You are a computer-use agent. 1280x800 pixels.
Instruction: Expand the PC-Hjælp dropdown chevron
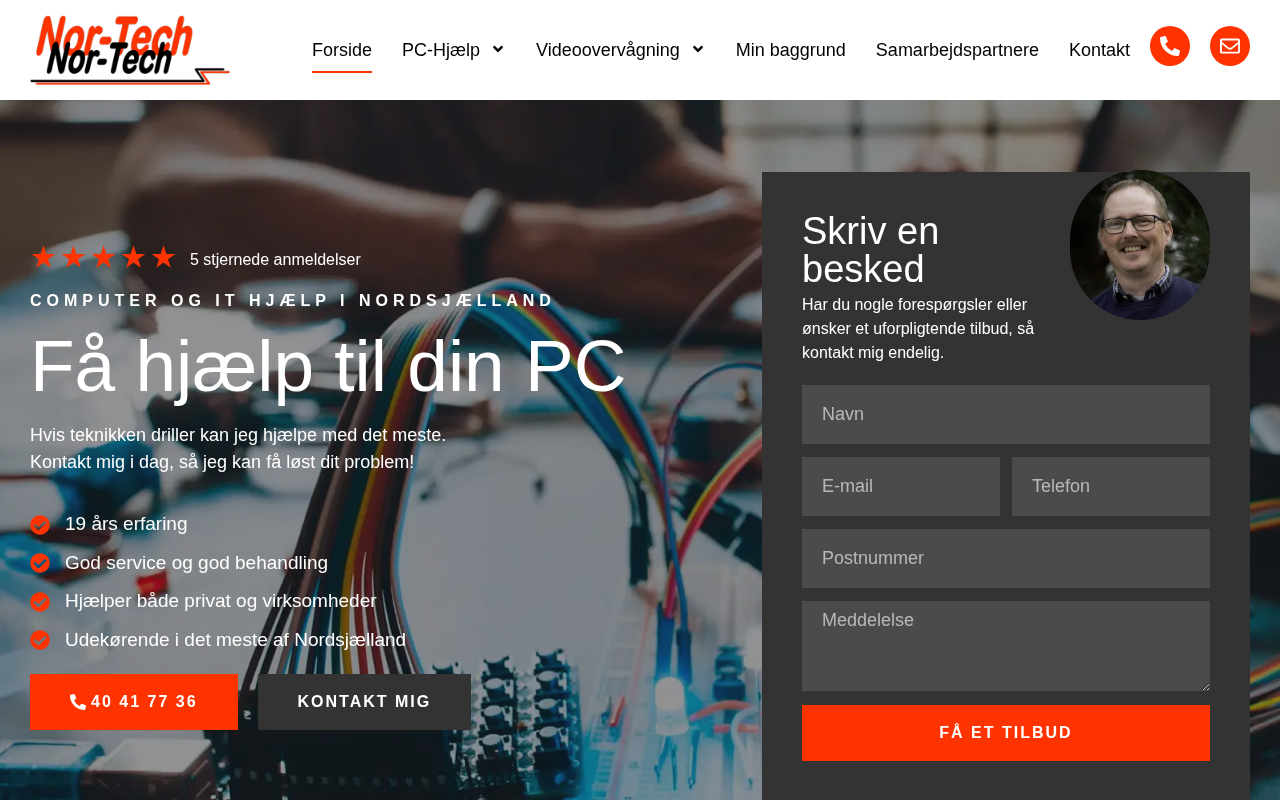pos(498,49)
